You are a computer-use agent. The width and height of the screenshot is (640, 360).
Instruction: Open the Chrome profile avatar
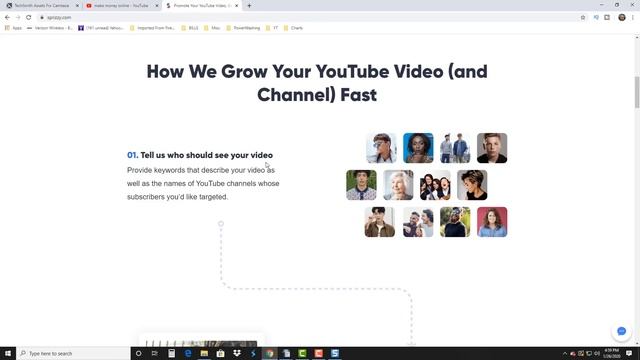pyautogui.click(x=622, y=17)
